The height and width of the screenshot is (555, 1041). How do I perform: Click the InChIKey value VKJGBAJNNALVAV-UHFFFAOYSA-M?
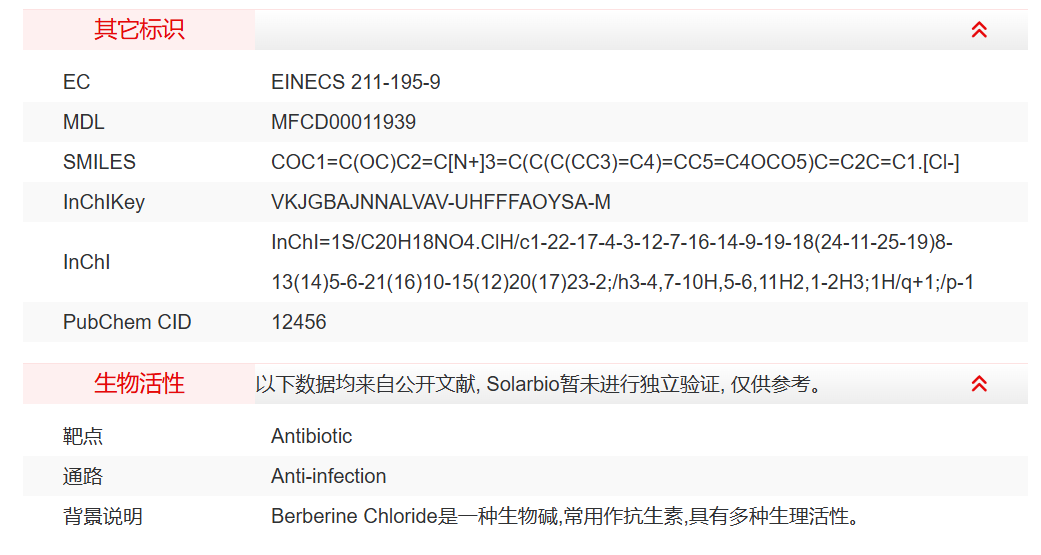(x=440, y=202)
